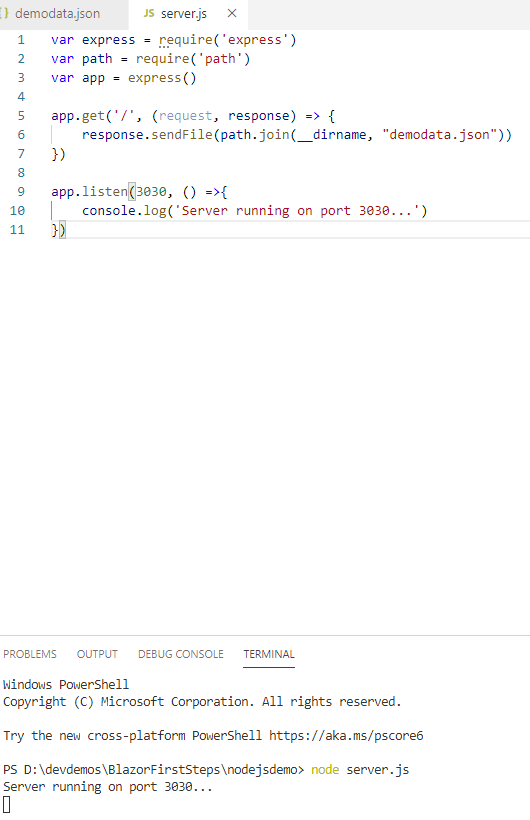Click line number 5 in the gutter
Screen dimensions: 530x820
pos(21,116)
